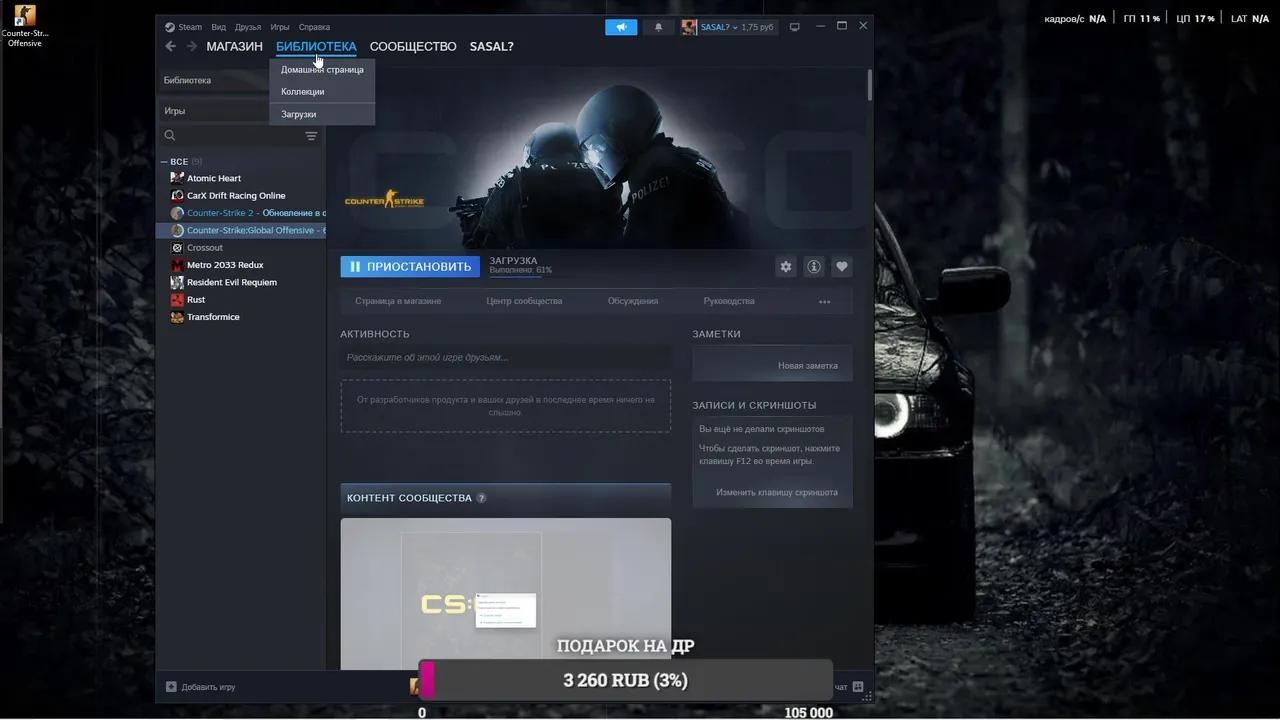Click the Counter-Strike Offensive desktop shortcut
The image size is (1280, 720).
click(x=25, y=26)
